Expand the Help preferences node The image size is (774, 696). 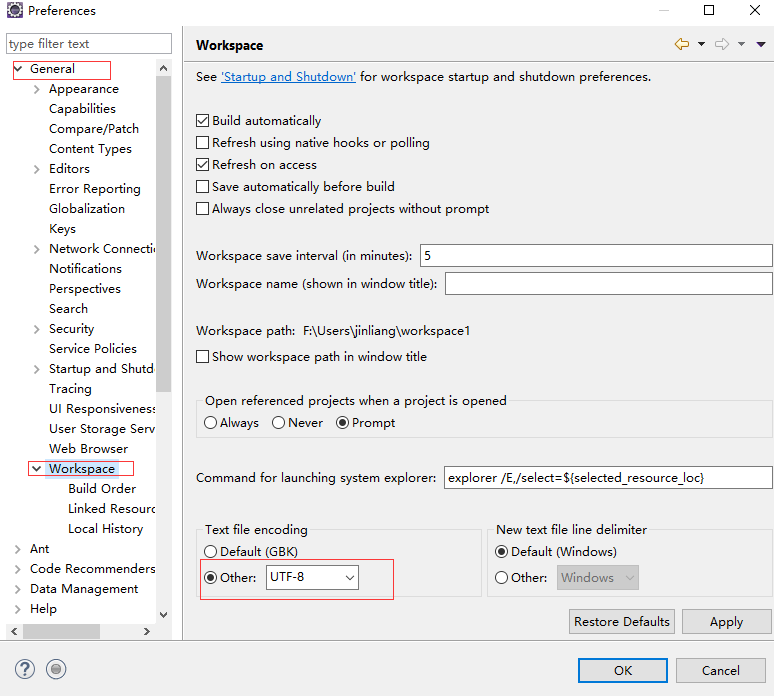(18, 609)
